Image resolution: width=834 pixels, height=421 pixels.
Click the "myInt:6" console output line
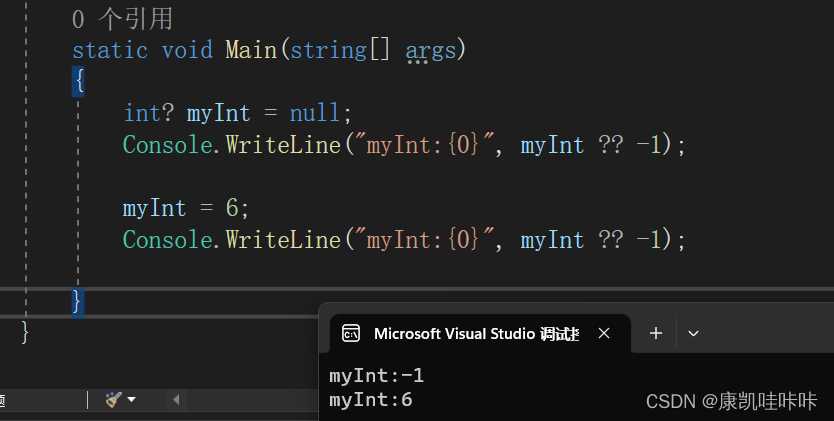point(371,399)
